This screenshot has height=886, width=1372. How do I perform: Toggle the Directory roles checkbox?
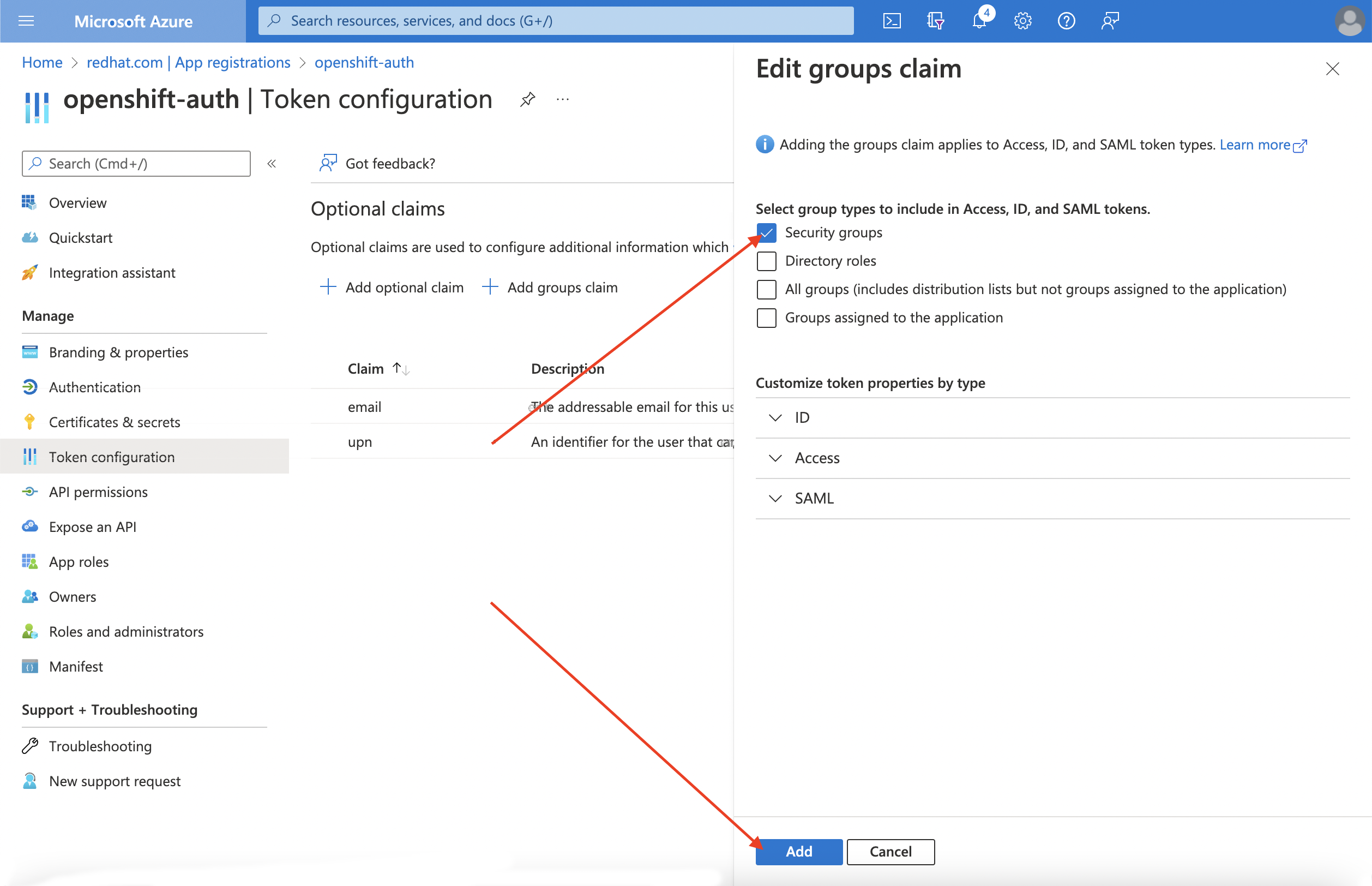(x=766, y=260)
